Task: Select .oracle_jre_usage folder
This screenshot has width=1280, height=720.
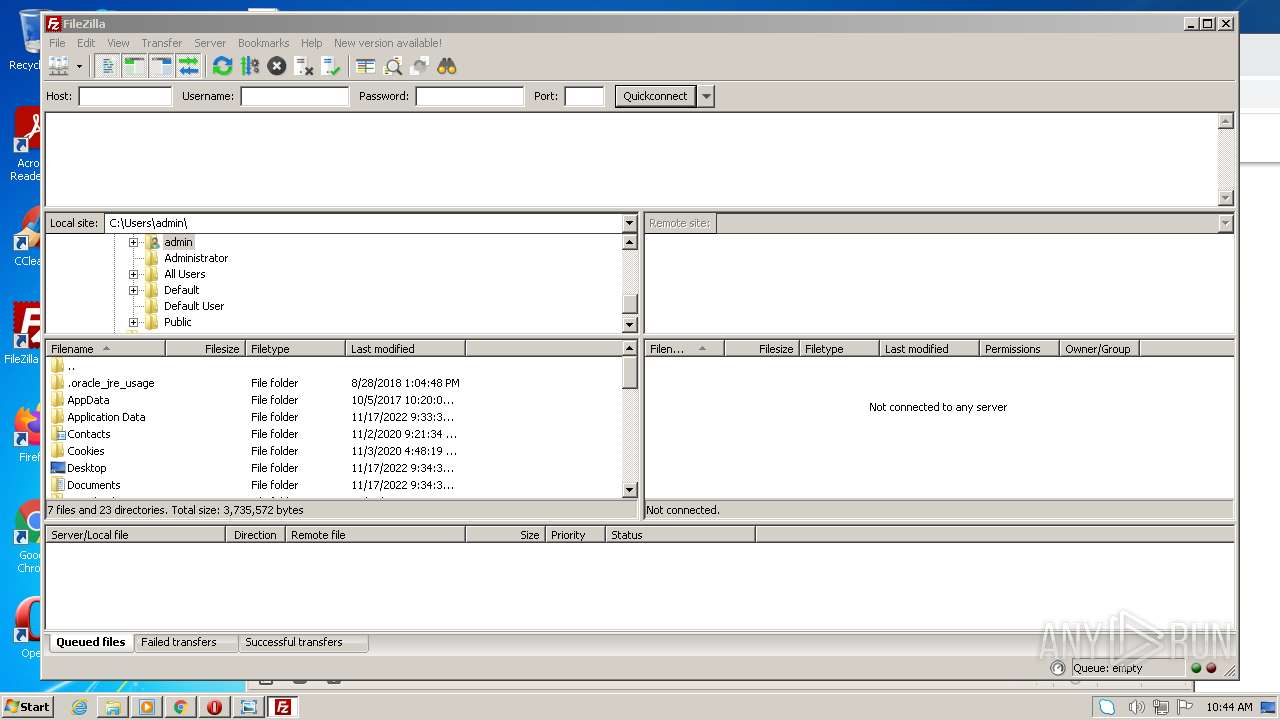Action: [x=110, y=383]
